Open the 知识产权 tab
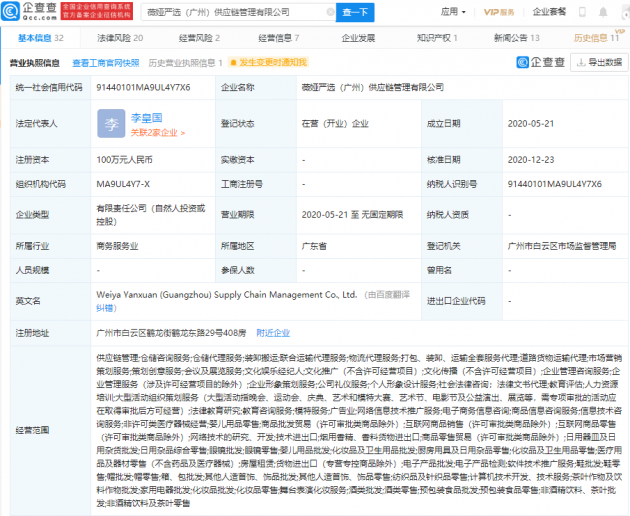The width and height of the screenshot is (630, 516). [435, 37]
